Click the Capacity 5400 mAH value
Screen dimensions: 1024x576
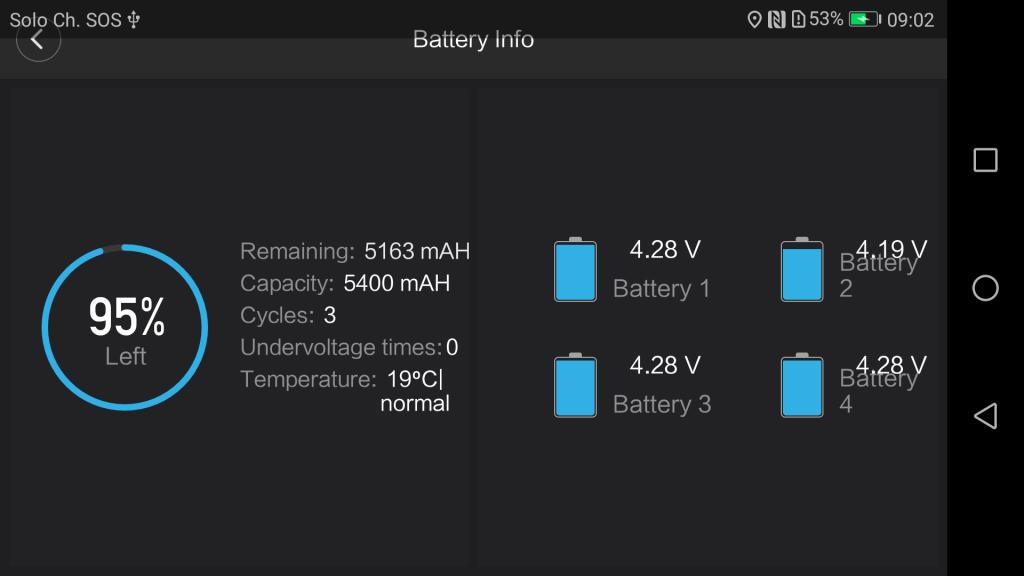click(x=396, y=283)
